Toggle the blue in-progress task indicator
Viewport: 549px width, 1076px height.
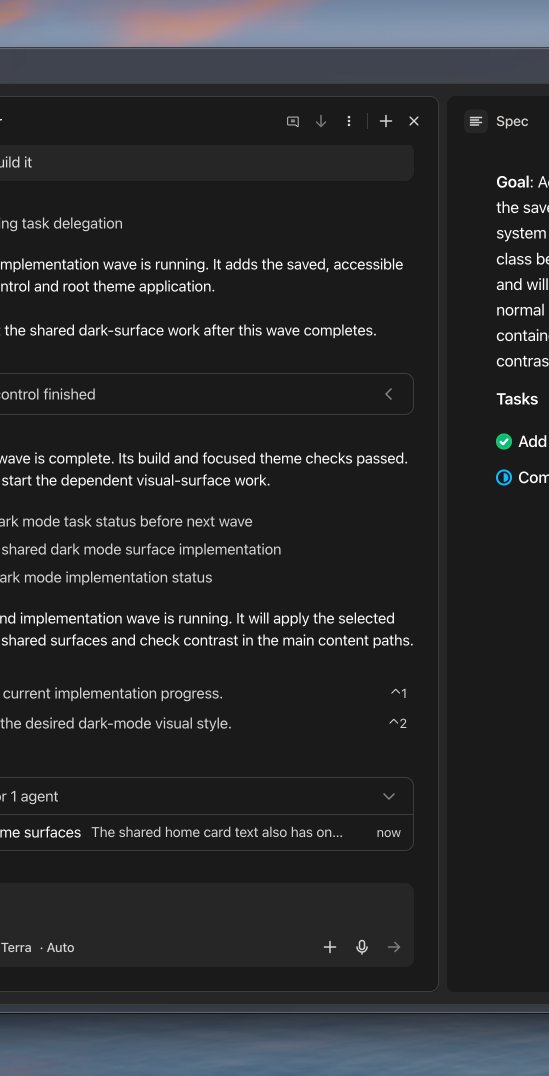tap(504, 478)
